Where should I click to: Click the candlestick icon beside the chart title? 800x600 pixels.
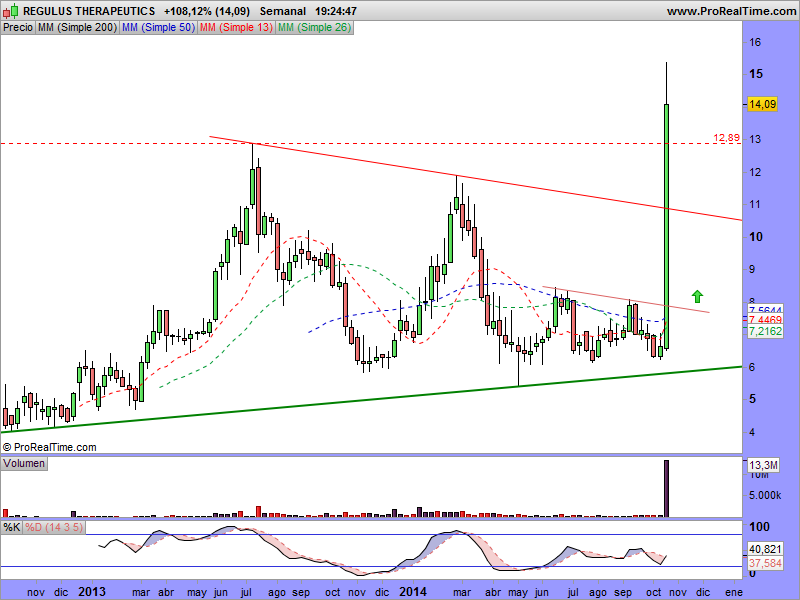point(11,10)
